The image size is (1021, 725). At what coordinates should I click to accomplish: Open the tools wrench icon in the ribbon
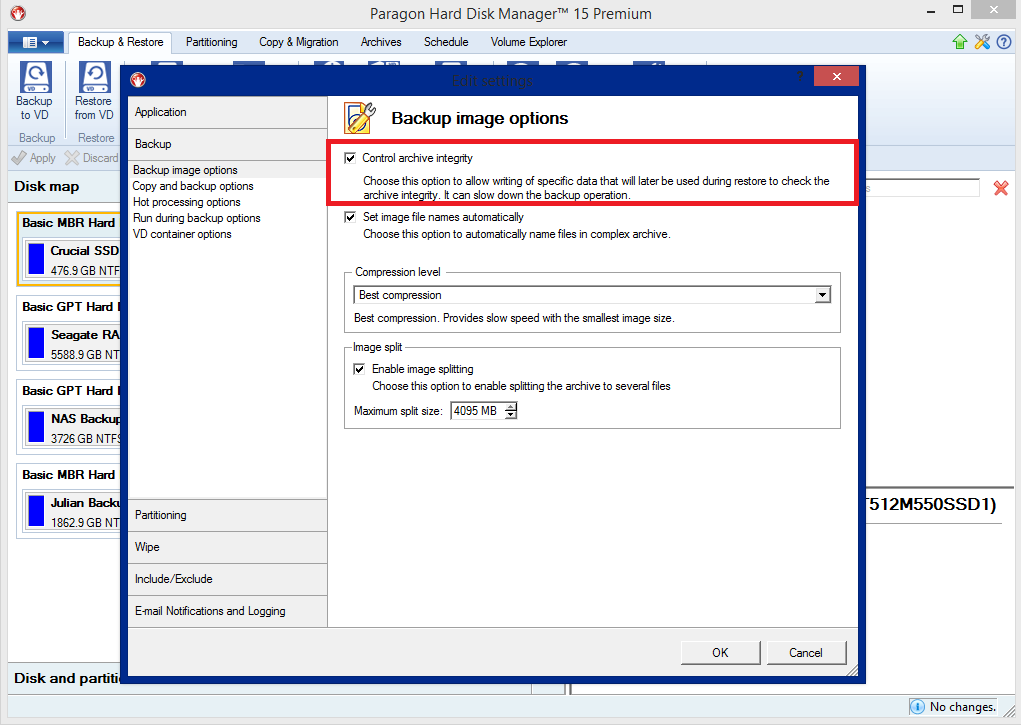(982, 42)
